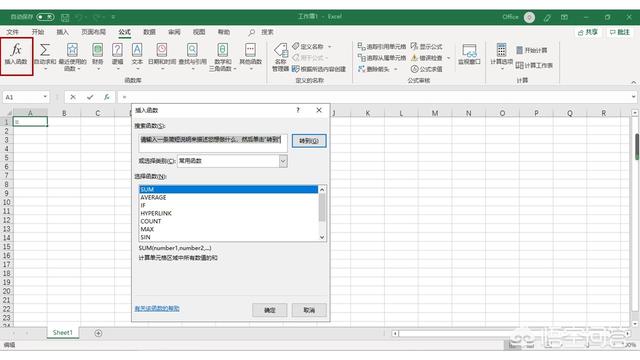
Task: Click the account avatar next to Office
Action: click(529, 17)
